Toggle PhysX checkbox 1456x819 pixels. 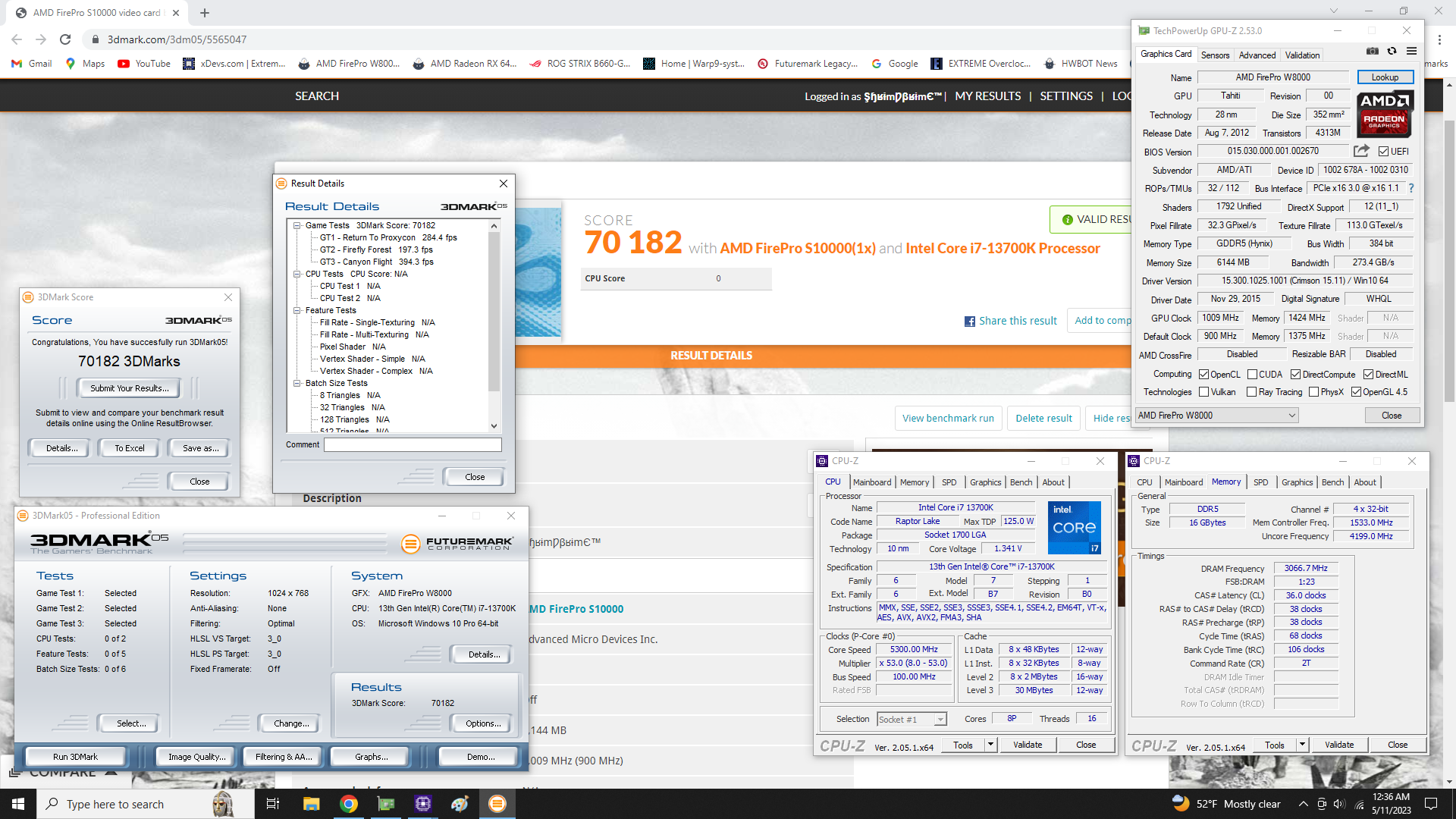(1314, 392)
